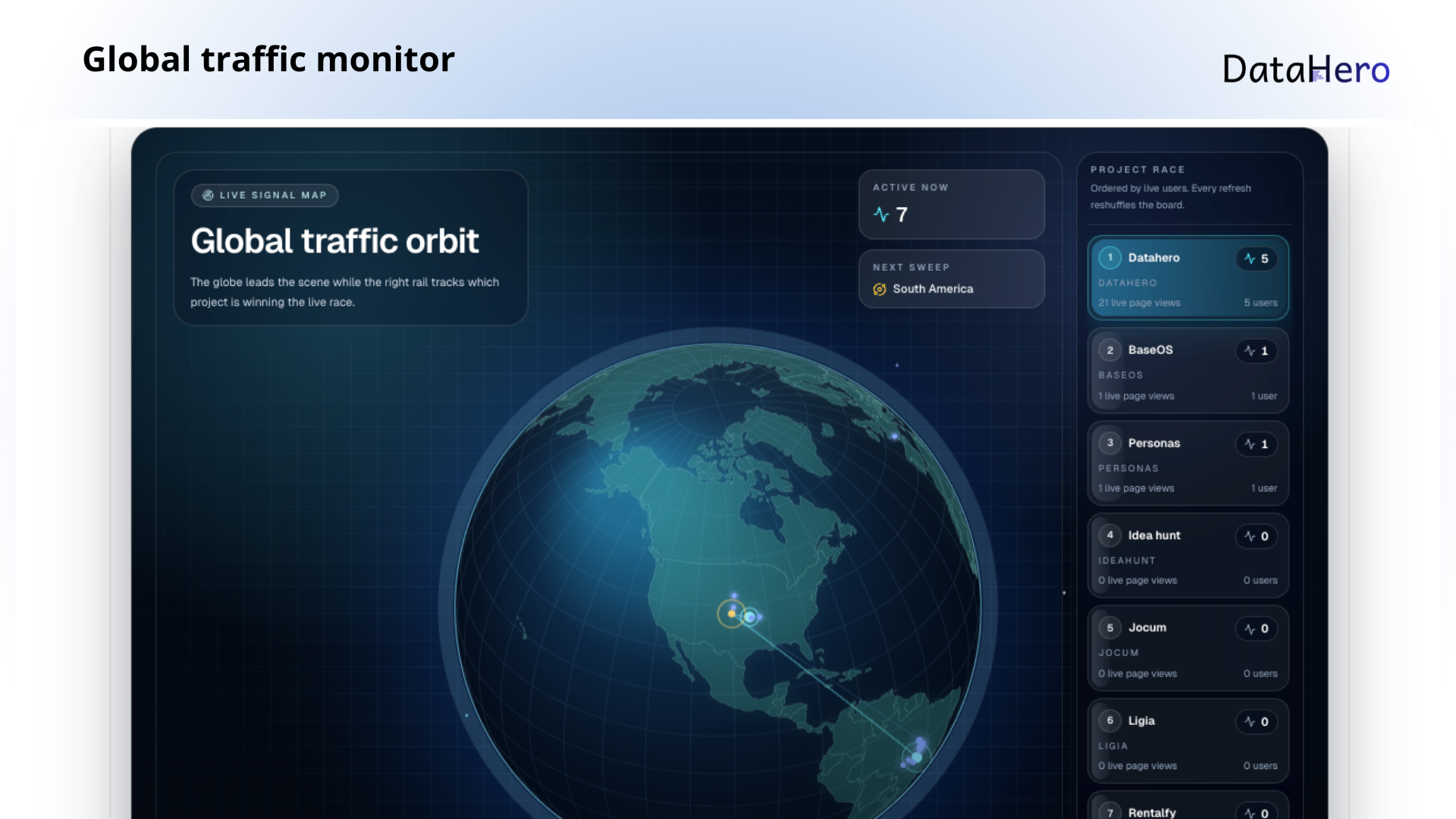This screenshot has width=1456, height=819.
Task: Toggle the Personas activity counter badge
Action: [x=1256, y=444]
